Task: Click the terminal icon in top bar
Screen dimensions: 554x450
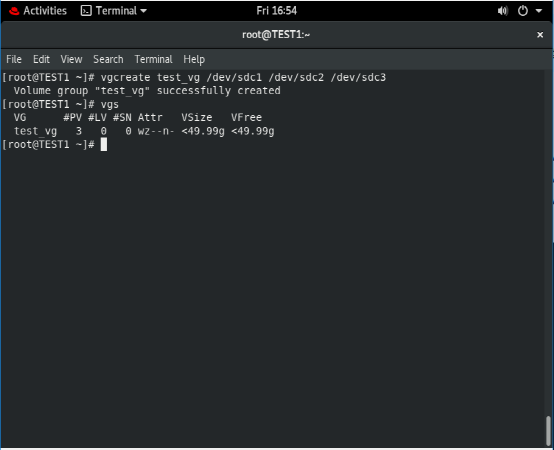Action: click(86, 11)
